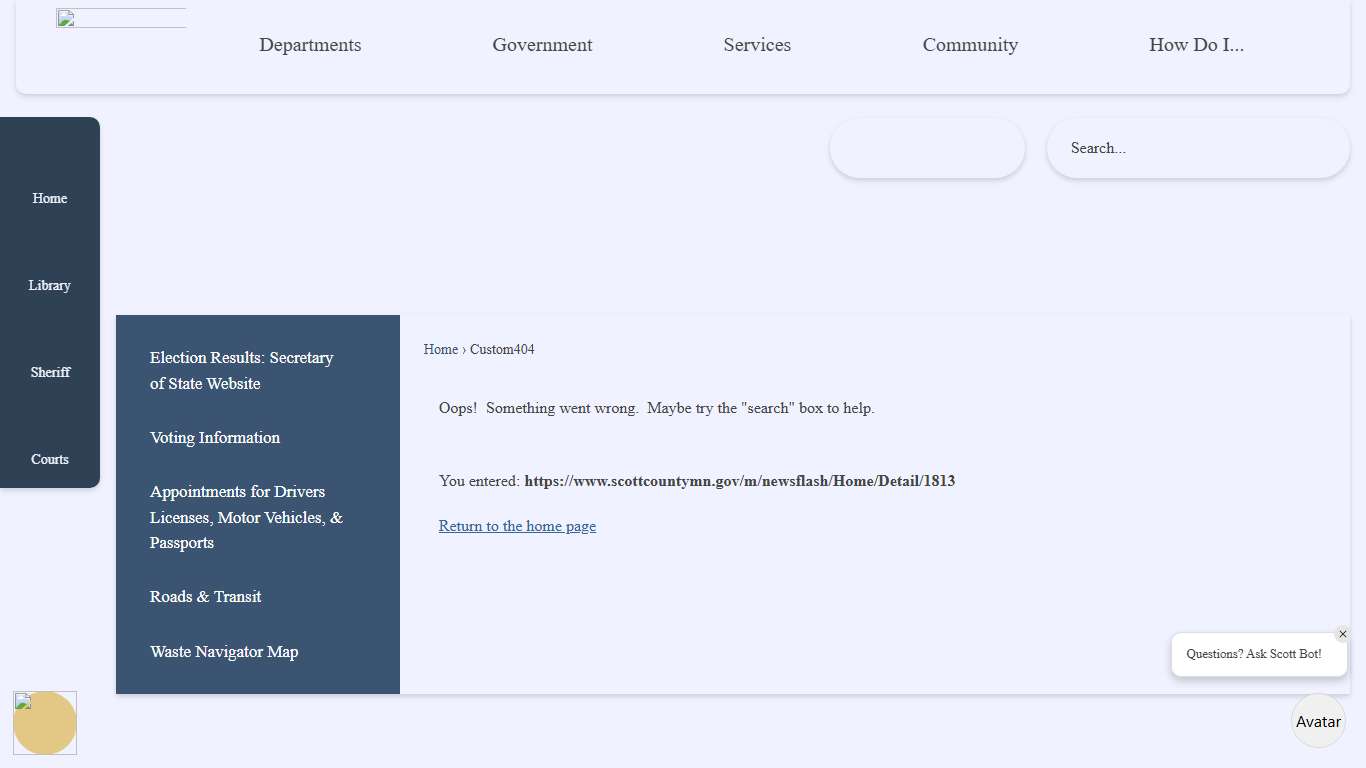The image size is (1366, 768).
Task: Click the round gold icon at bottom left
Action: [45, 722]
